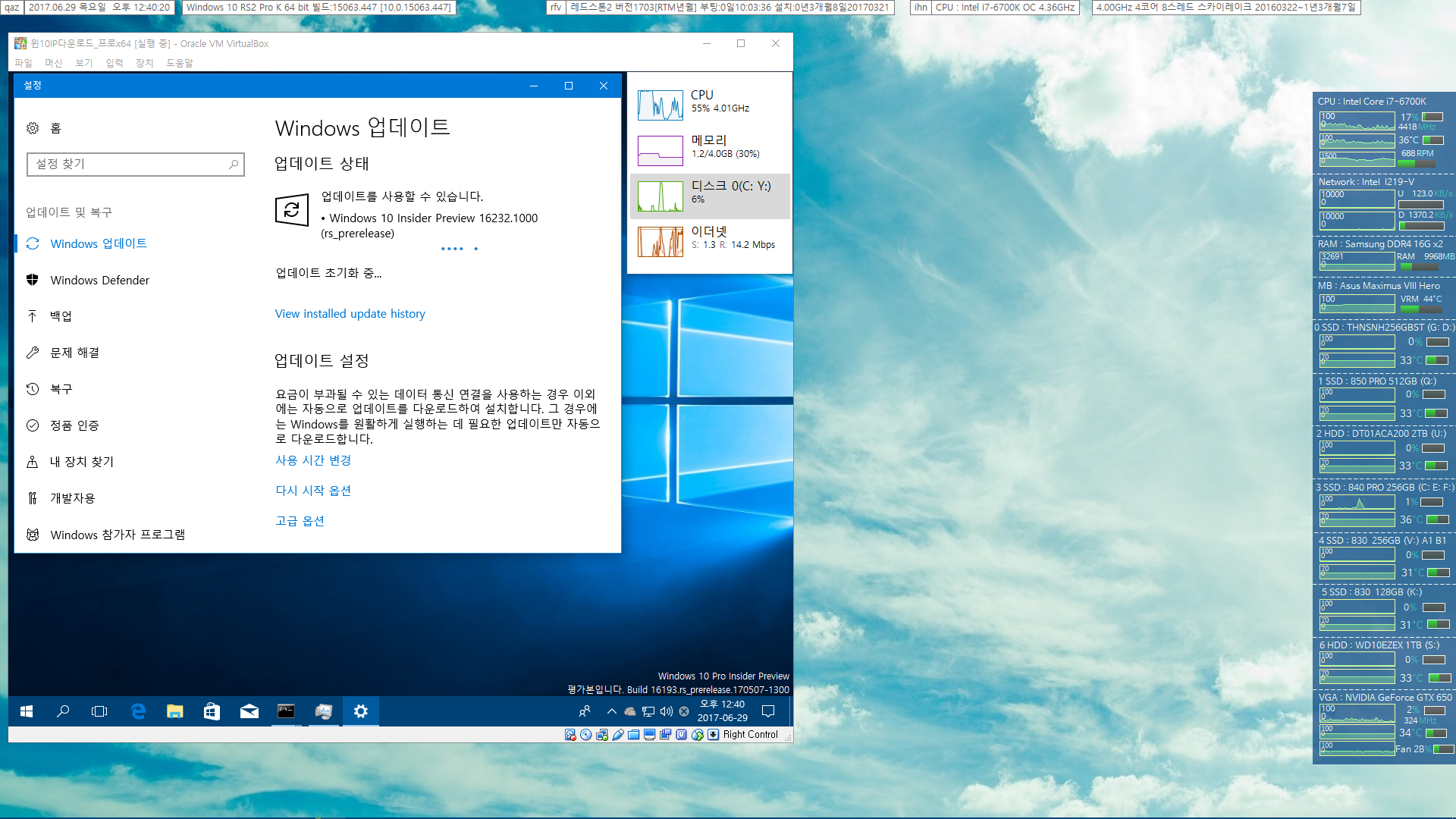Click CPU Intel Core i7-6700K gadget header
1456x819 pixels.
pyautogui.click(x=1372, y=102)
